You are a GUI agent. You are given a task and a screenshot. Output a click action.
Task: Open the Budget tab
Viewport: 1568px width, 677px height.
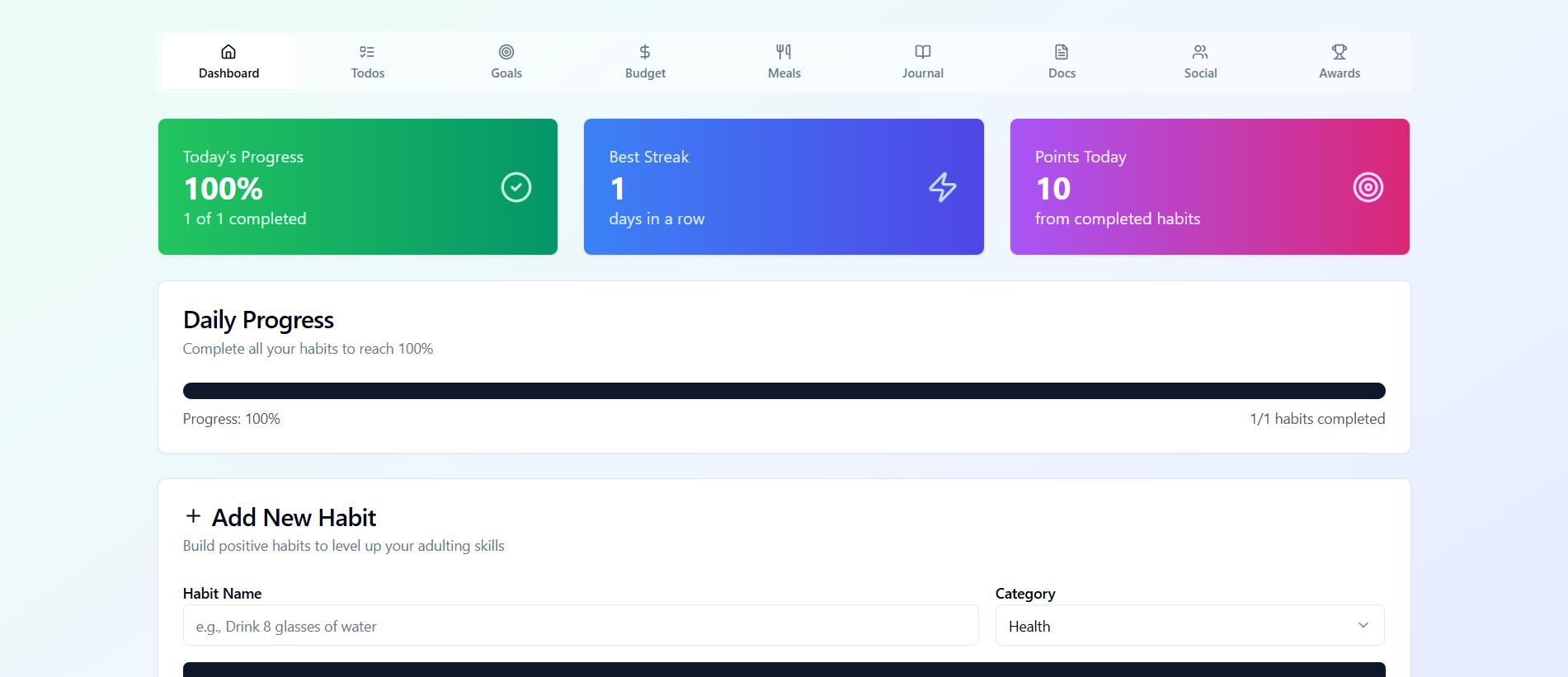(645, 63)
